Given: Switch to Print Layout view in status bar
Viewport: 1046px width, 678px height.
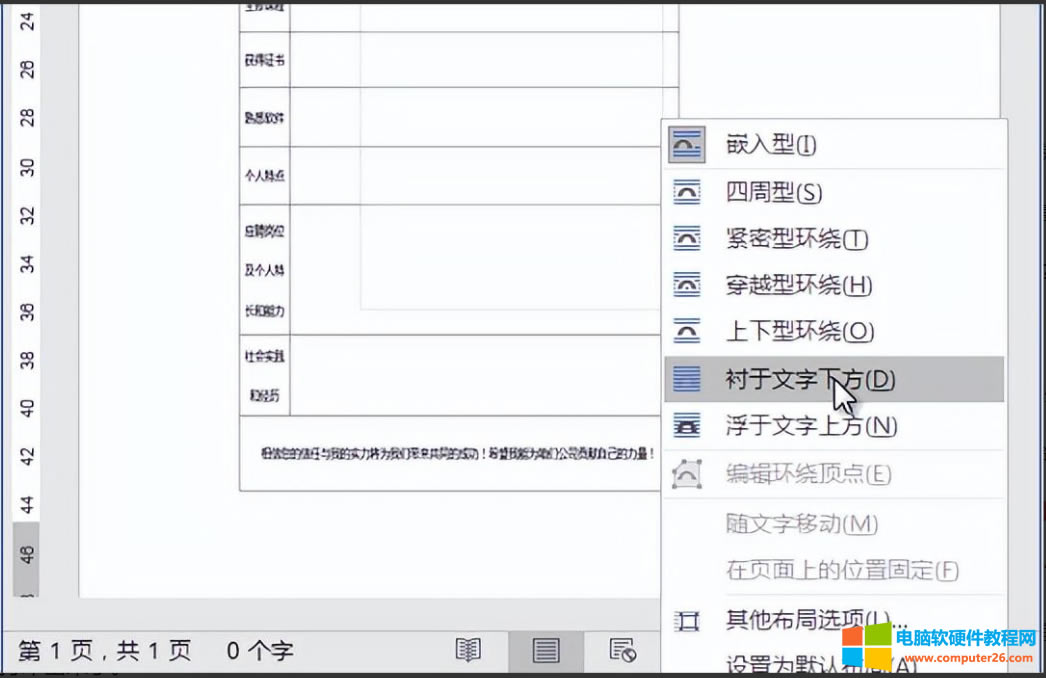Looking at the screenshot, I should point(545,651).
